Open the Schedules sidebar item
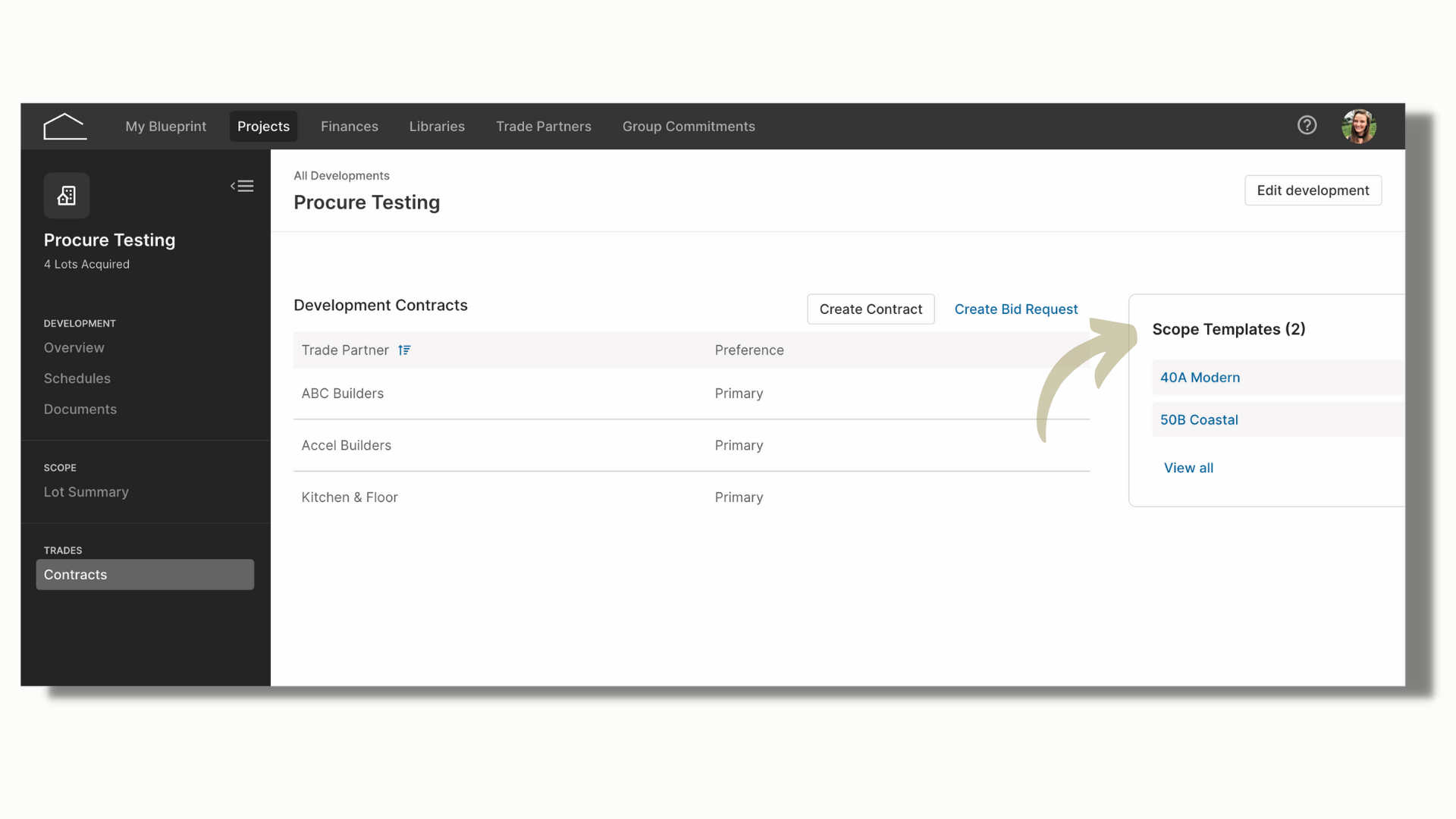Viewport: 1456px width, 819px height. (x=77, y=378)
